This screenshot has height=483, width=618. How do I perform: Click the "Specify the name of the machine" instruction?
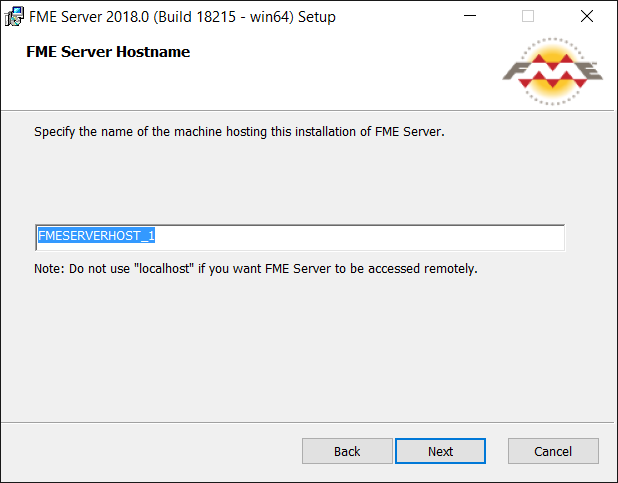[239, 132]
